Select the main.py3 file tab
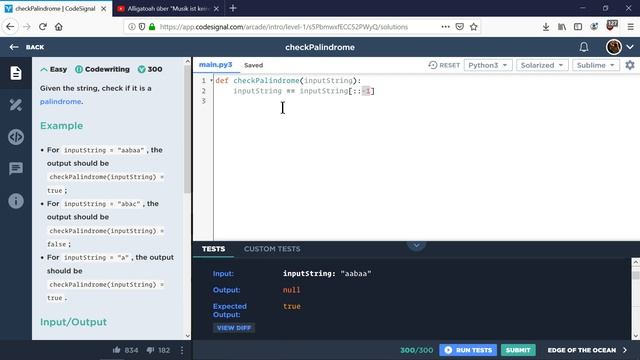640x360 pixels. tap(216, 64)
